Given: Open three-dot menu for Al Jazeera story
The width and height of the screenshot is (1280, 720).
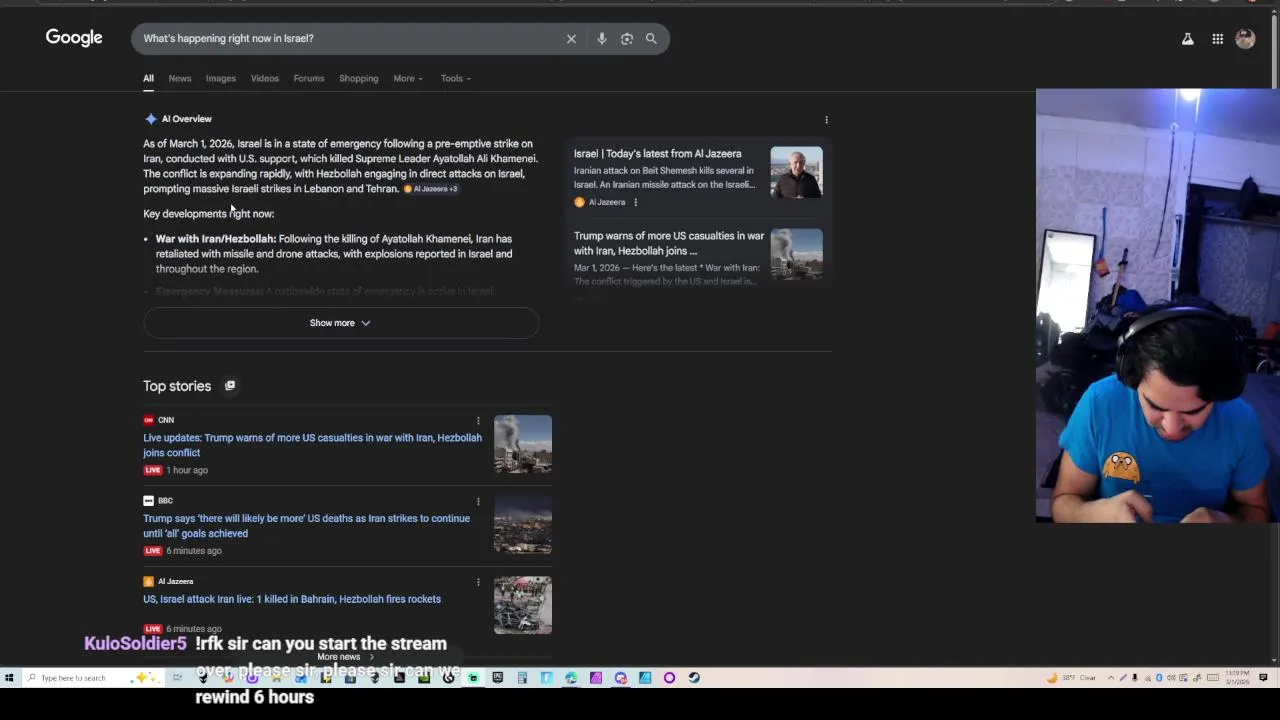Looking at the screenshot, I should [478, 582].
